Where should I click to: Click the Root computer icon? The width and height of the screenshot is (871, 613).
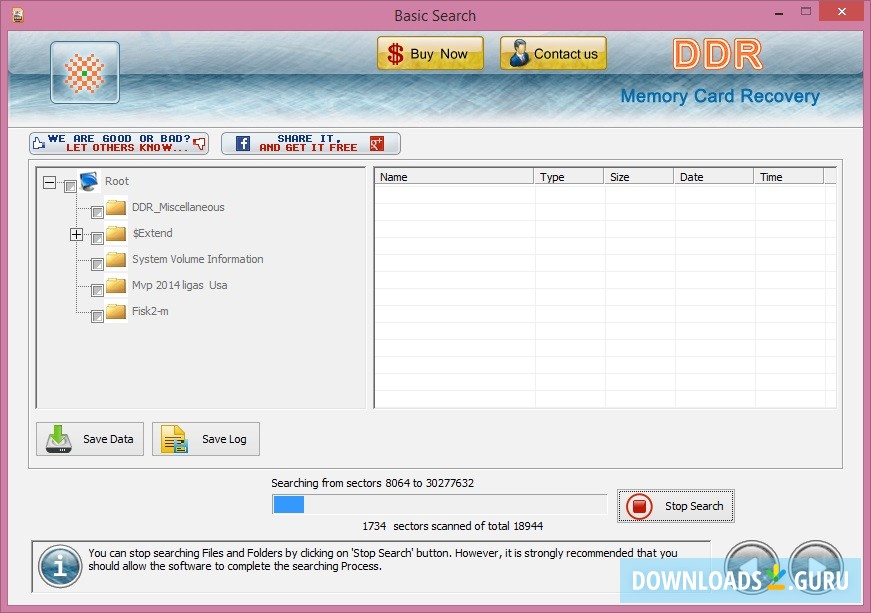(x=89, y=181)
